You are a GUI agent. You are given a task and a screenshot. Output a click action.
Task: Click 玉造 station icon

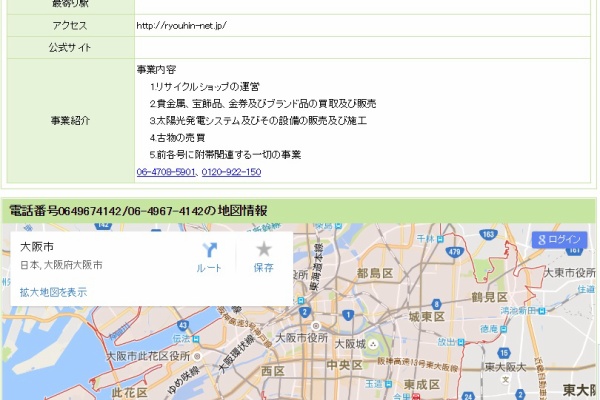tap(388, 384)
